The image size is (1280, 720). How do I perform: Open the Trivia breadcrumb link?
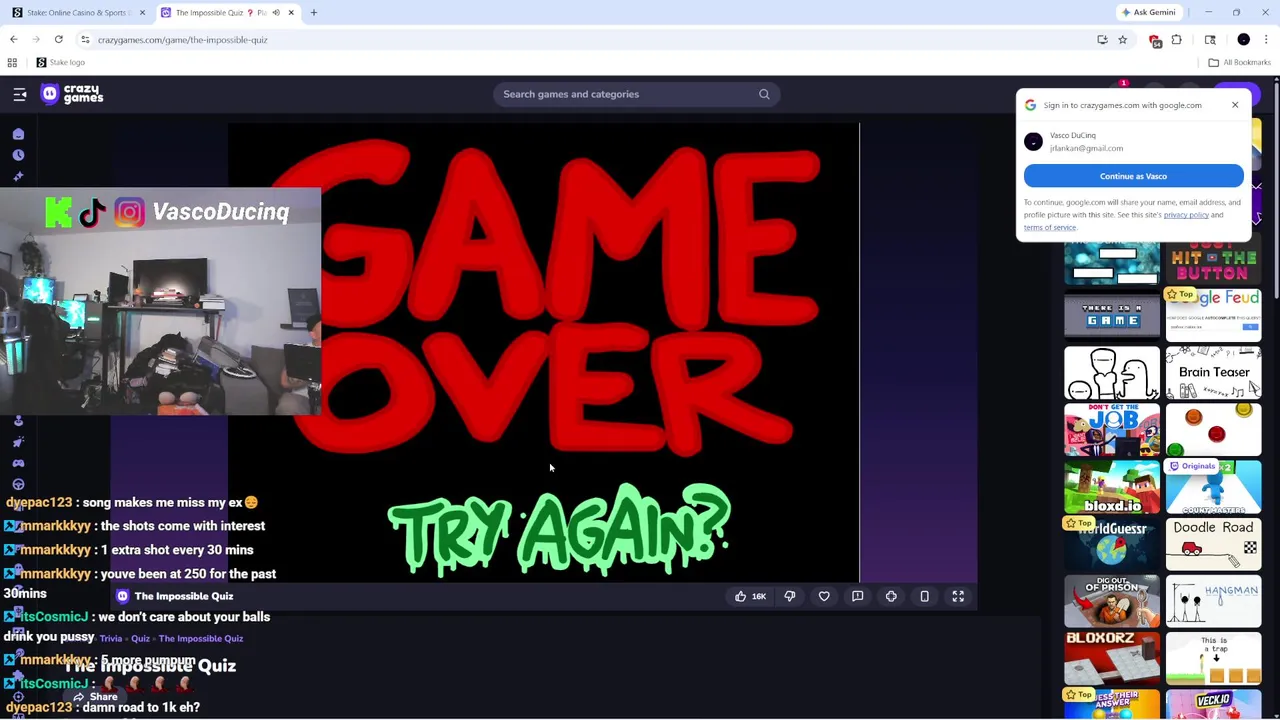click(110, 638)
